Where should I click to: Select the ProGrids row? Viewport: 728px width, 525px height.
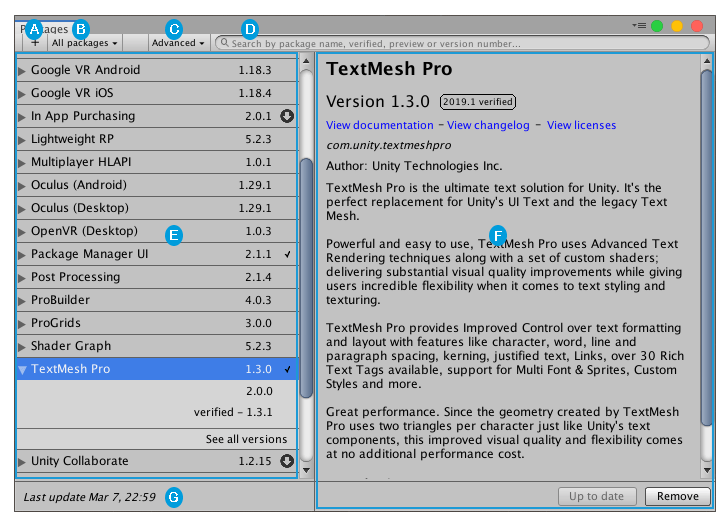tap(157, 323)
